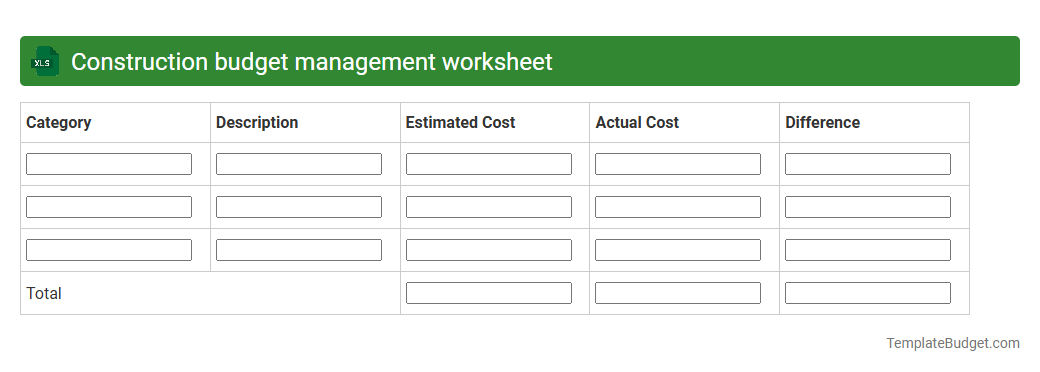The width and height of the screenshot is (1040, 372).
Task: Focus the first row Category input
Action: (109, 164)
